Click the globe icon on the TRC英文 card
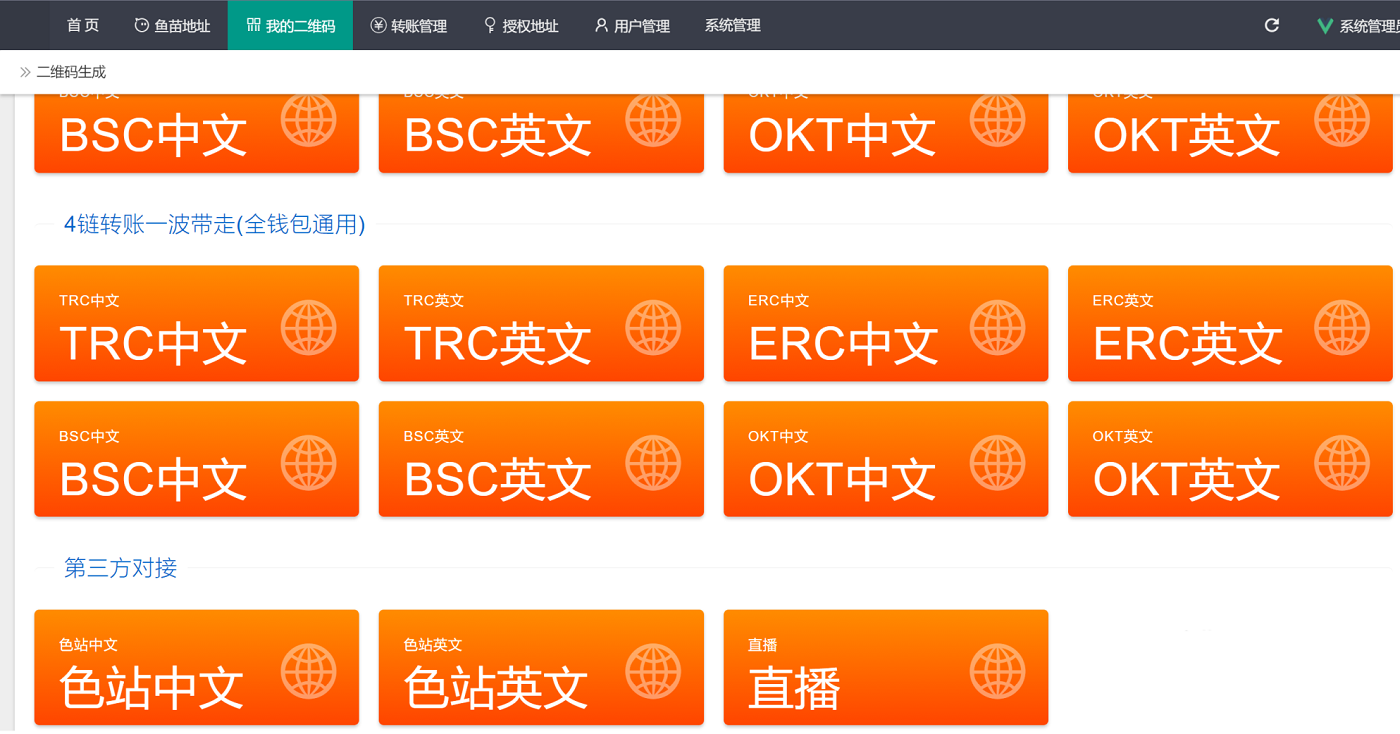This screenshot has width=1400, height=734. 653,327
